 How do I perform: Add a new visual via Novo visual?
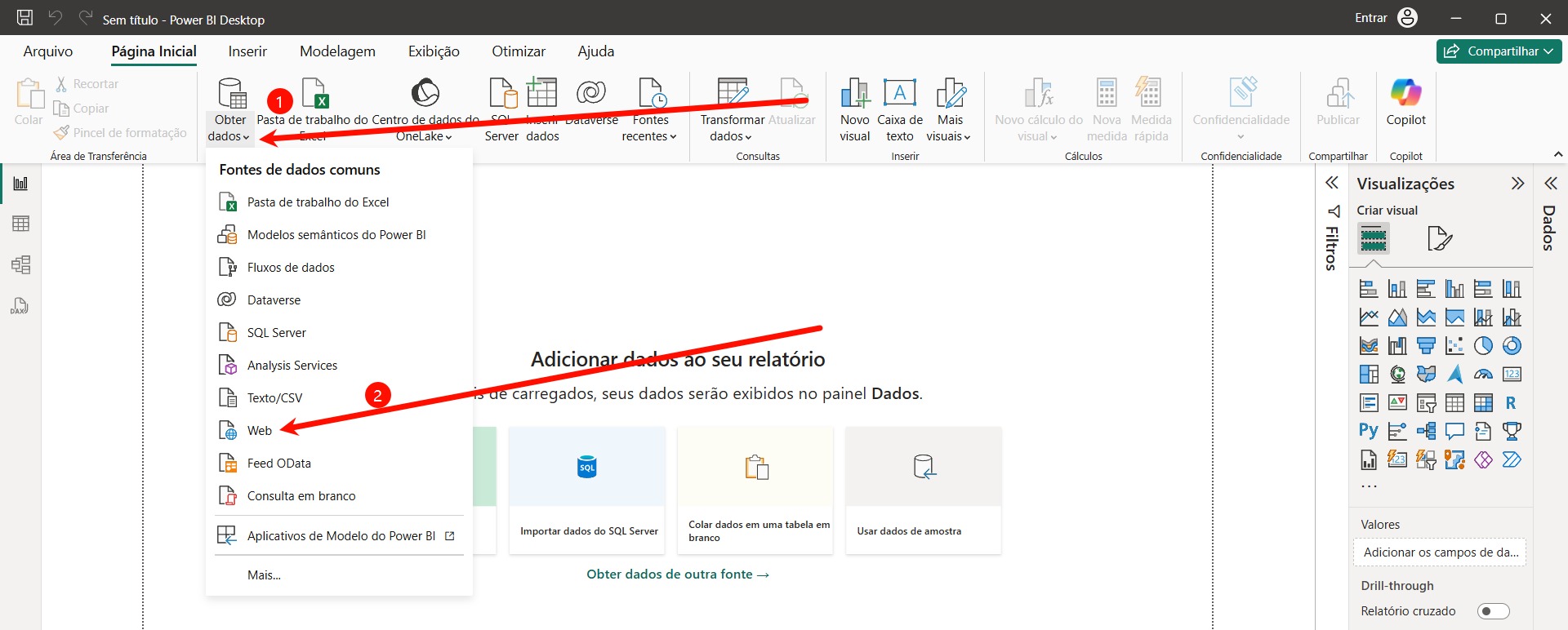[x=855, y=109]
